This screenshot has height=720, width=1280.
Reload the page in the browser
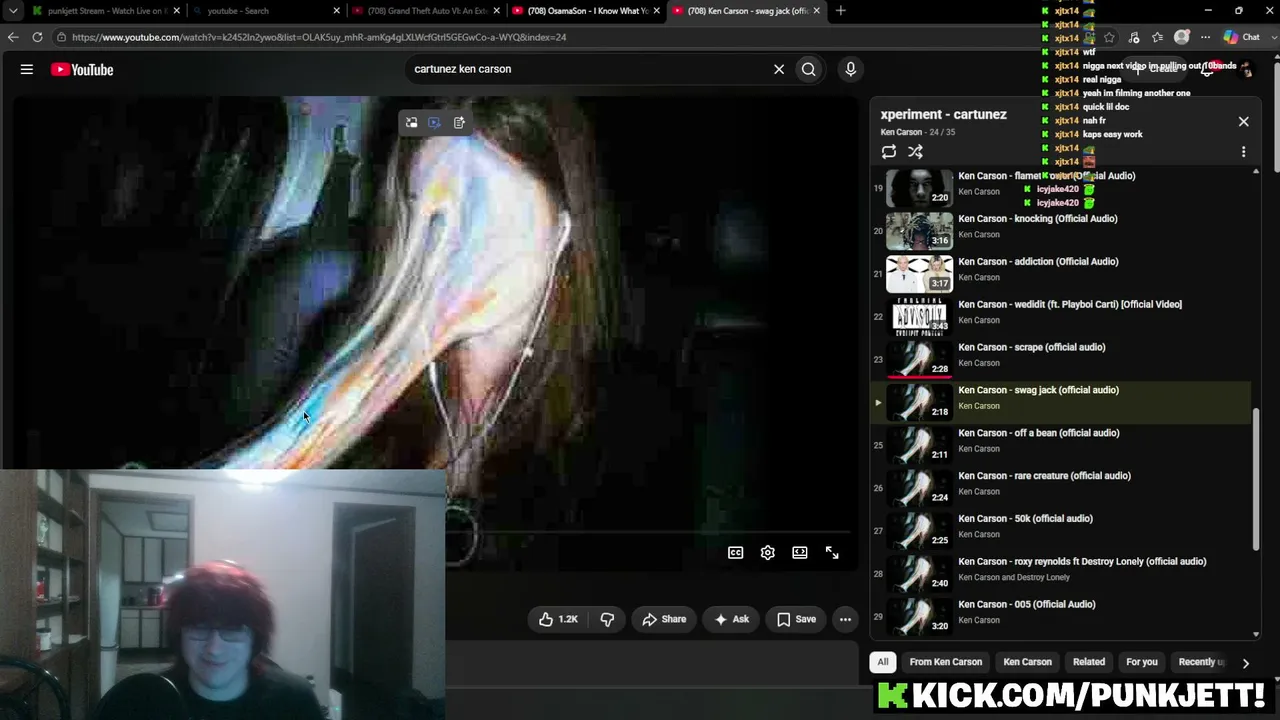point(37,37)
